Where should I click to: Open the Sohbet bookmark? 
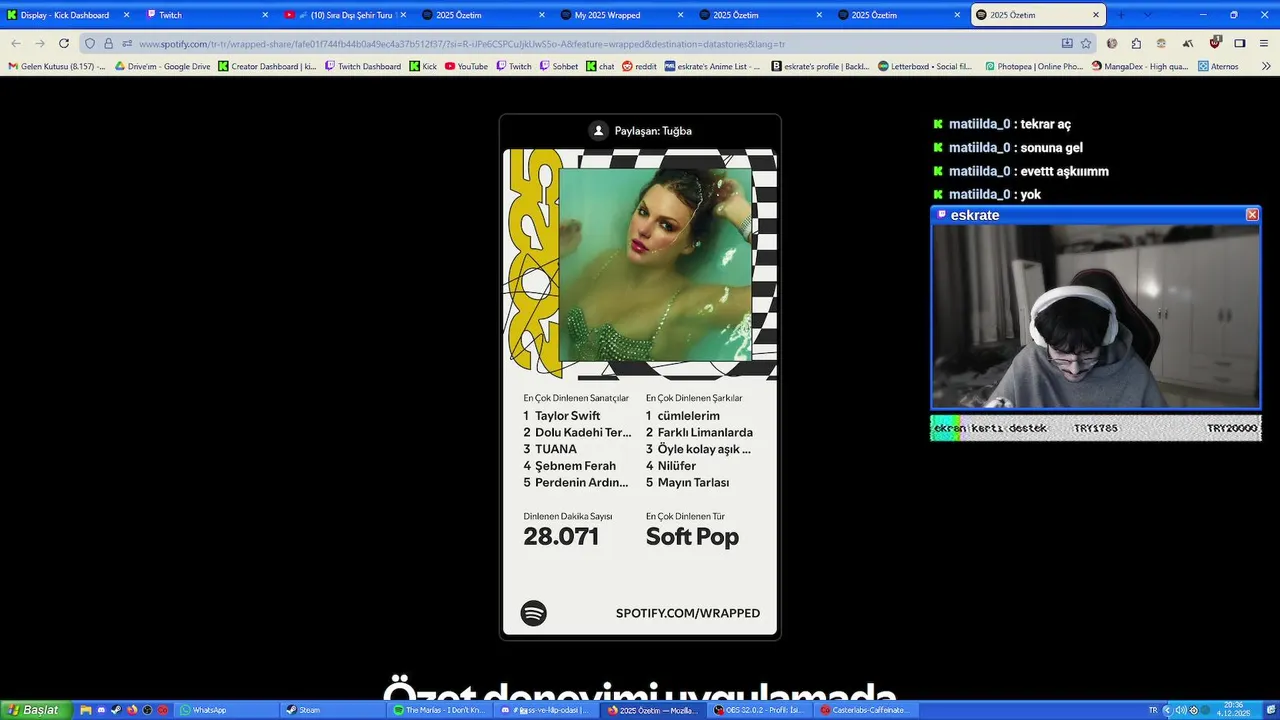559,66
